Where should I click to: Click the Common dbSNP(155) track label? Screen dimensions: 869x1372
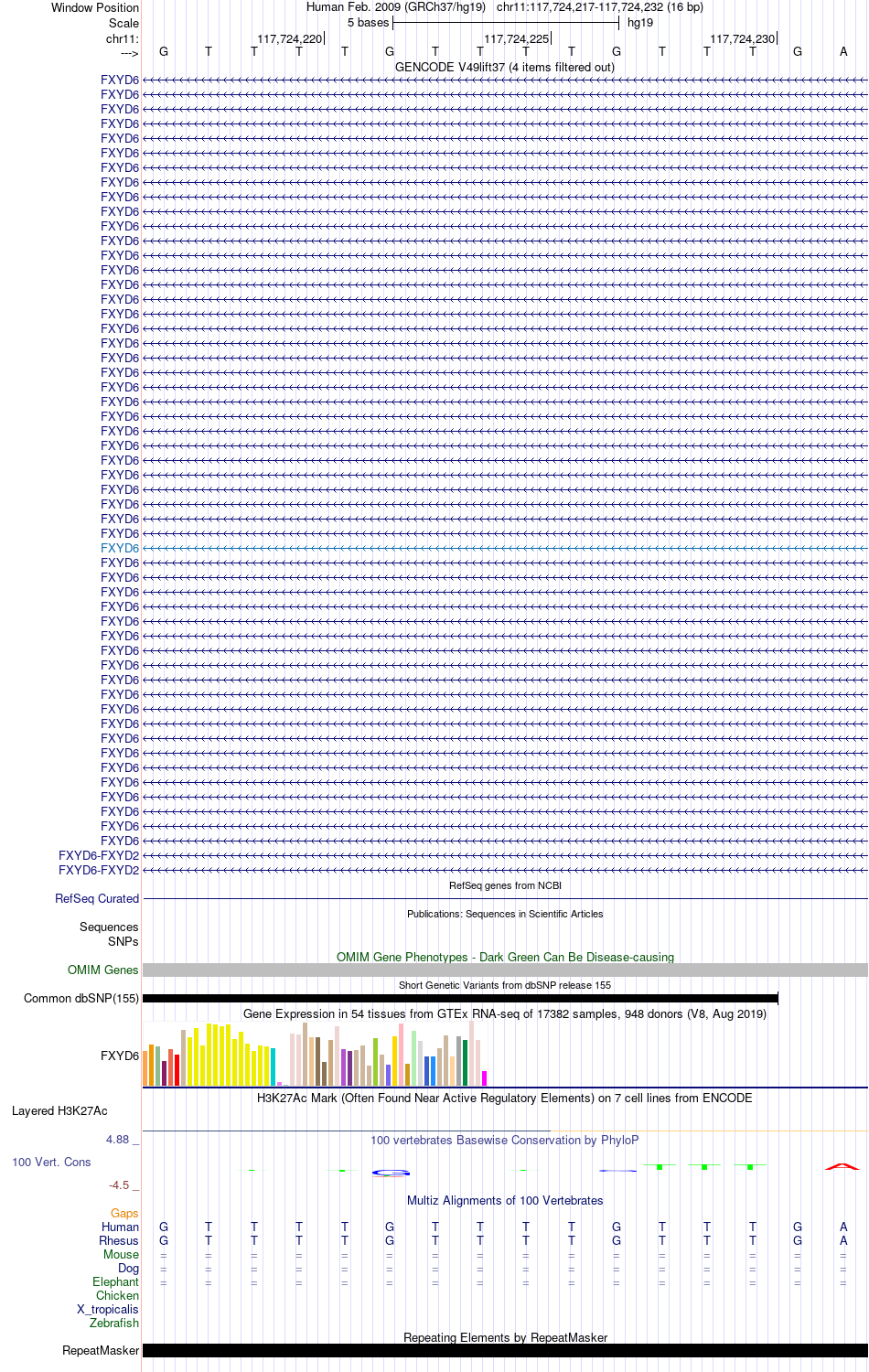pos(81,998)
